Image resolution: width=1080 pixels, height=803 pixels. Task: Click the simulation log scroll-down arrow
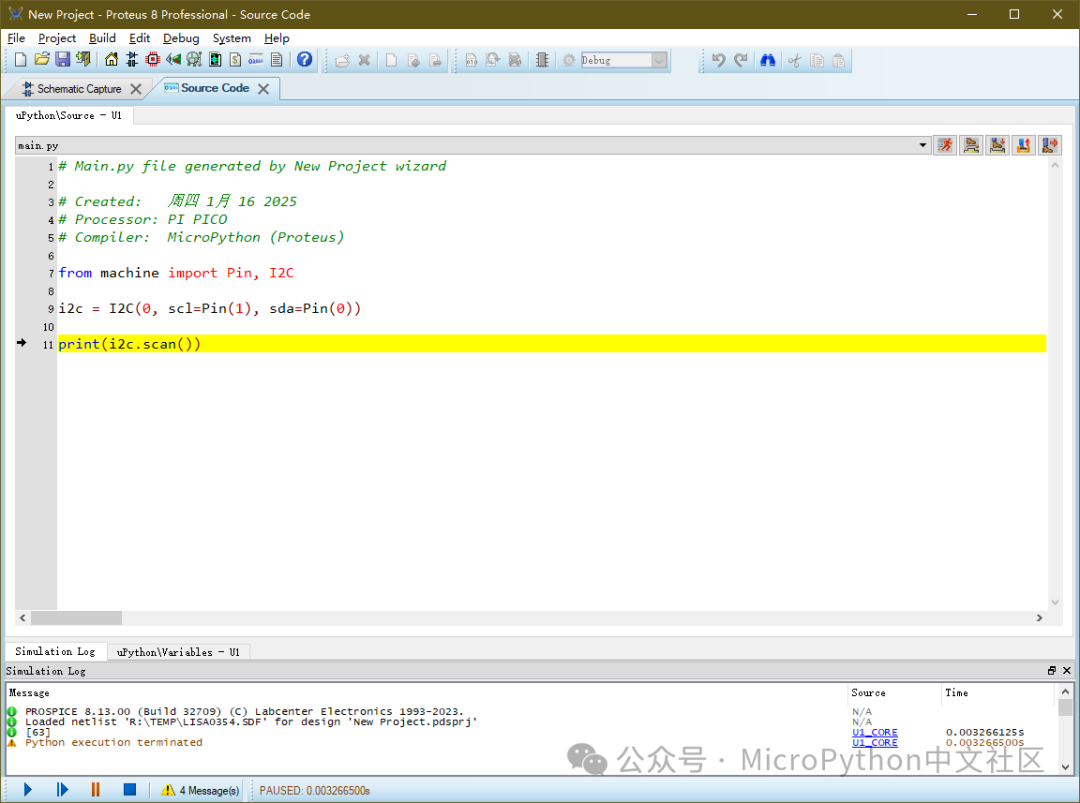[x=1066, y=766]
